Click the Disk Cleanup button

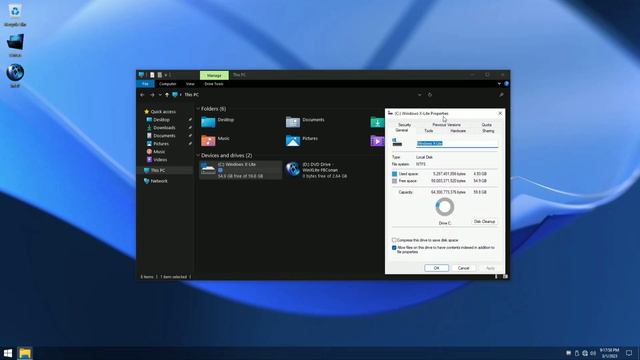click(484, 222)
